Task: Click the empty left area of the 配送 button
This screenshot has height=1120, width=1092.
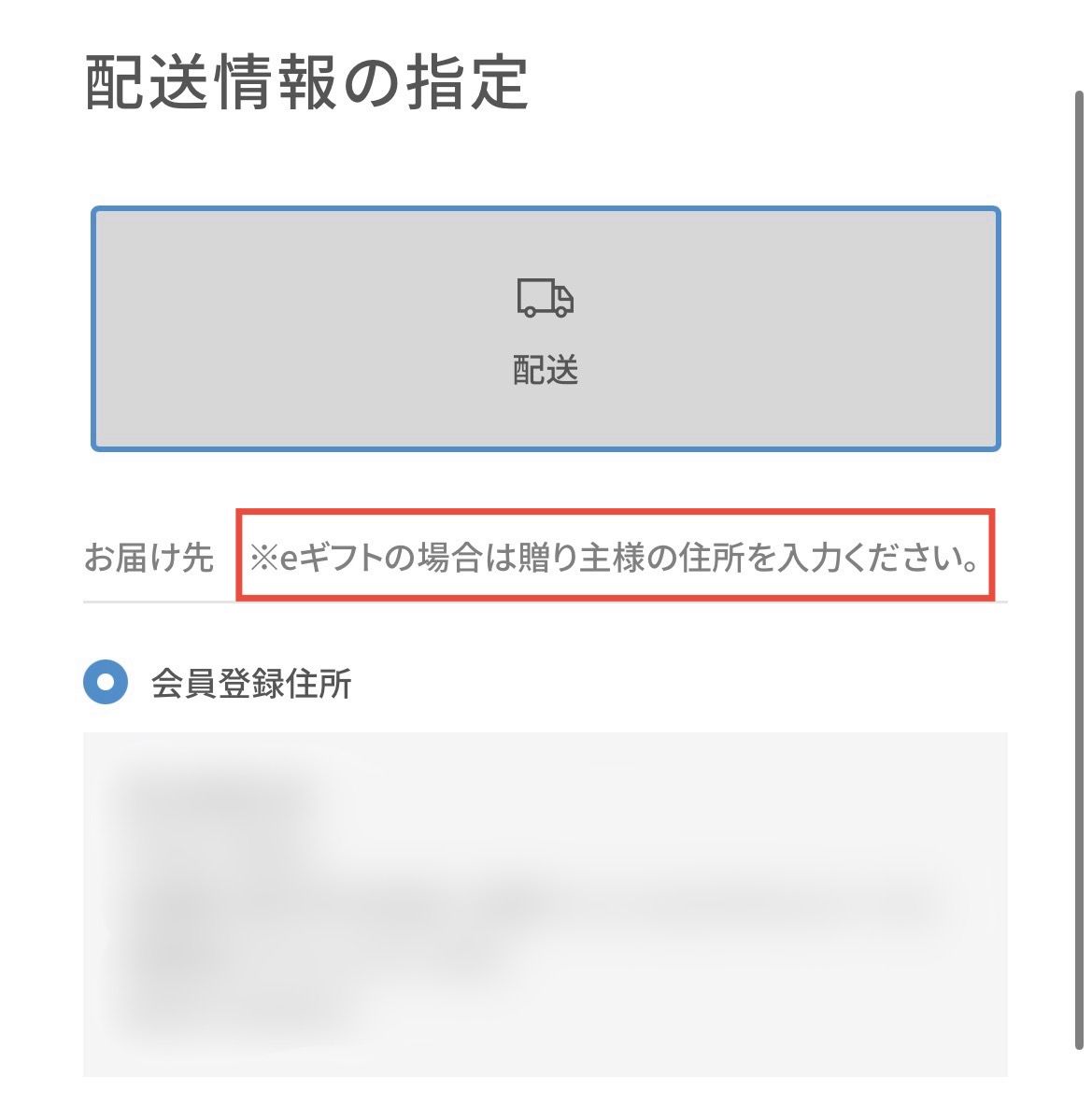Action: [286, 329]
